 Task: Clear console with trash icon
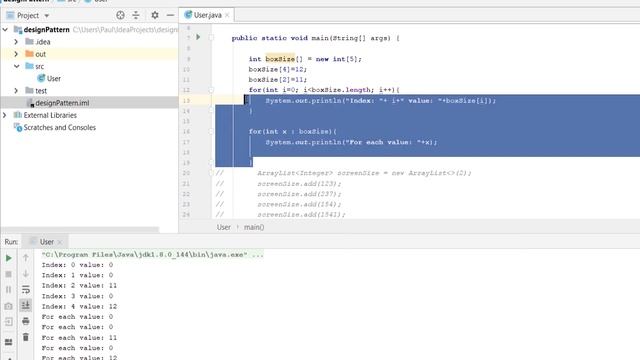coord(26,337)
